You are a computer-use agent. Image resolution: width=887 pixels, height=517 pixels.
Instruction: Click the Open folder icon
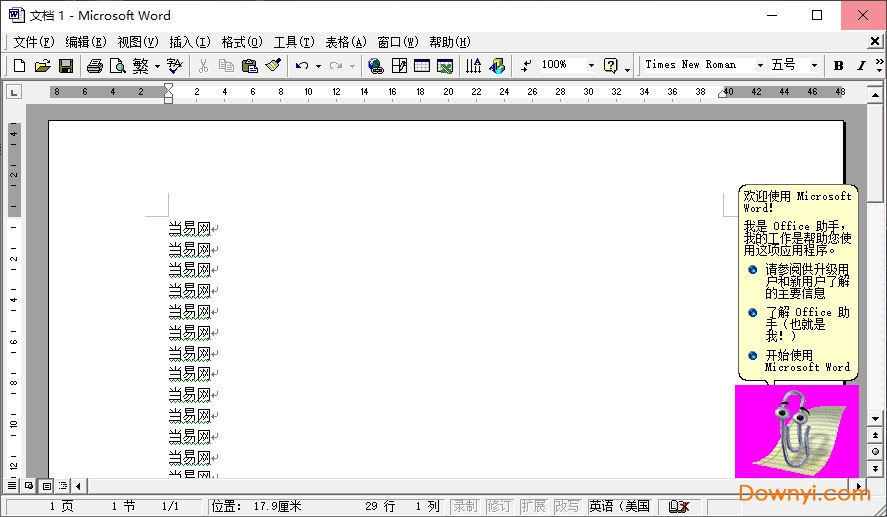pos(42,66)
